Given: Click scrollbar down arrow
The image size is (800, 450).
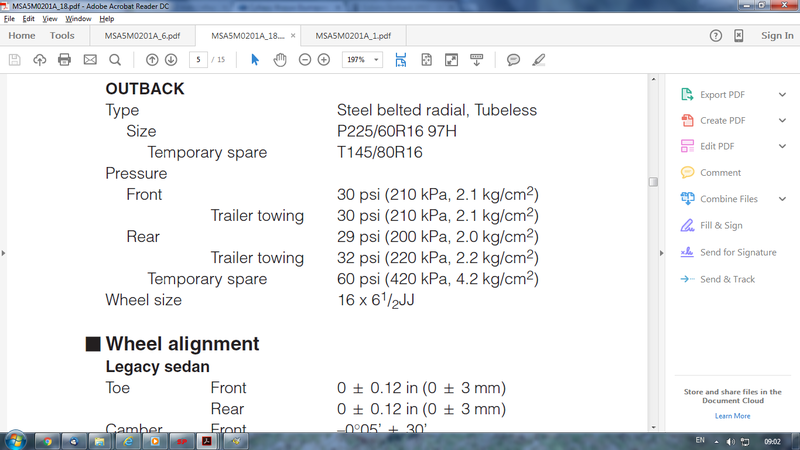Looking at the screenshot, I should pos(653,428).
